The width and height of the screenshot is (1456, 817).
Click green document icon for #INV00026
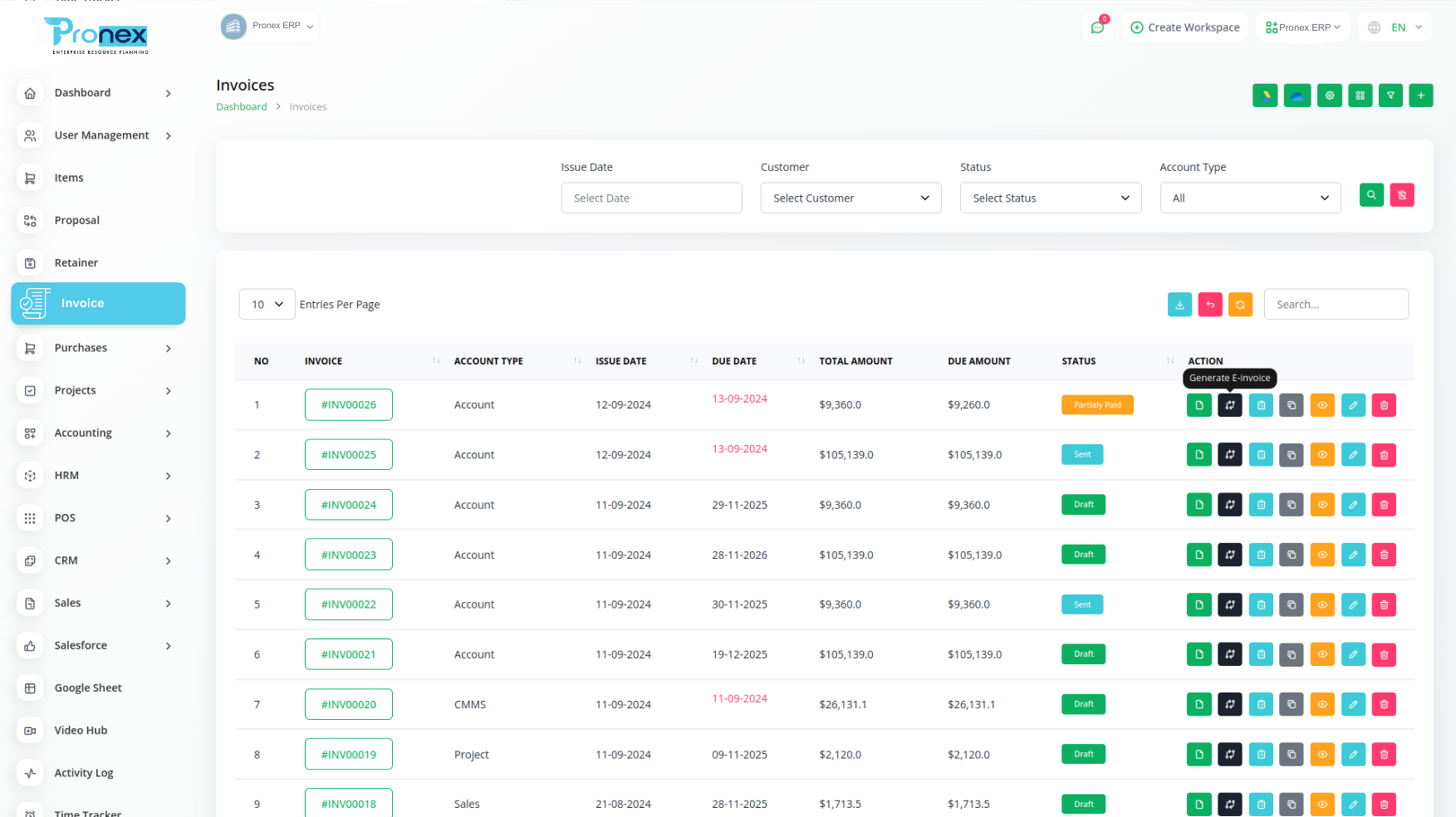click(x=1199, y=405)
